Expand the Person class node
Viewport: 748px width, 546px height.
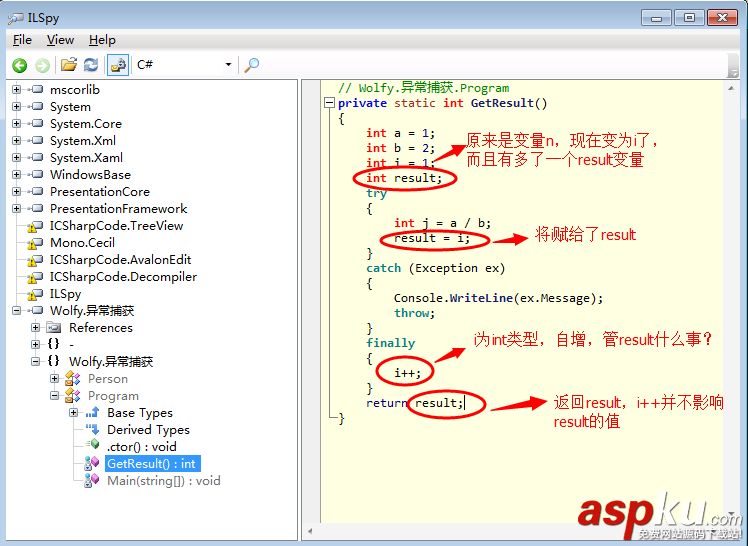pos(54,379)
